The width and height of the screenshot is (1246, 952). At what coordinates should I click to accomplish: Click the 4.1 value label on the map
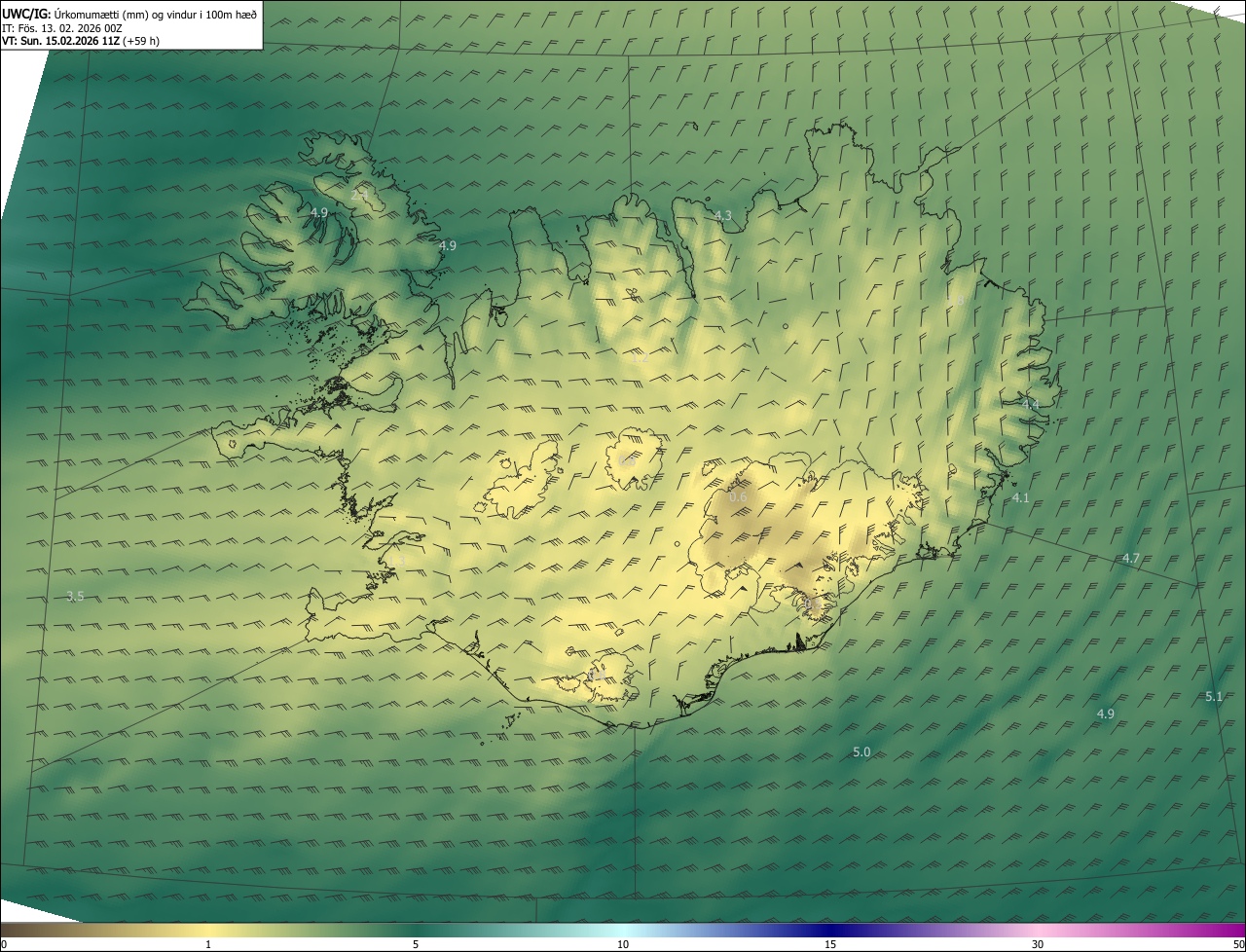coord(1020,497)
